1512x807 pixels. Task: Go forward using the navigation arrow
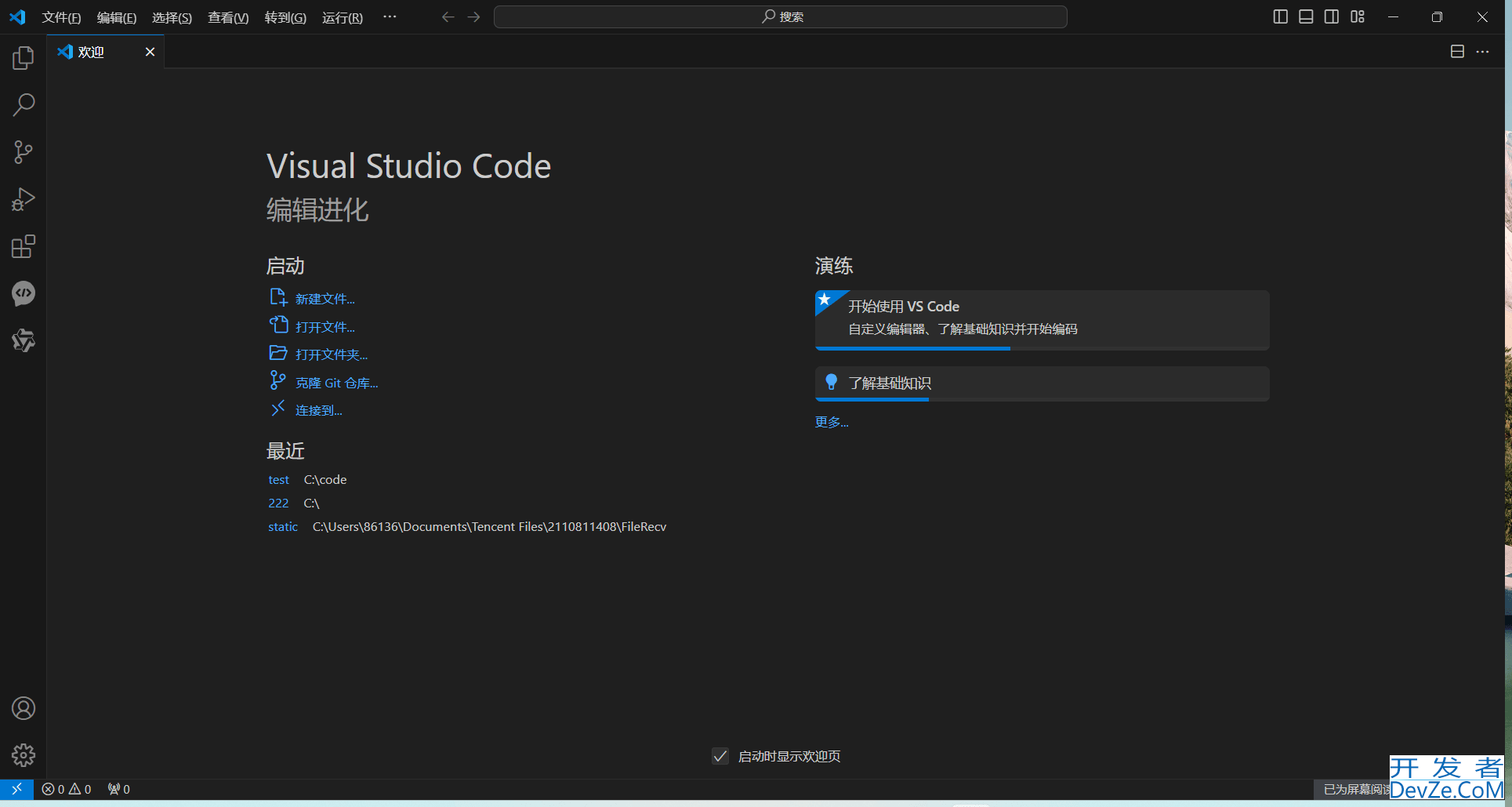point(473,17)
